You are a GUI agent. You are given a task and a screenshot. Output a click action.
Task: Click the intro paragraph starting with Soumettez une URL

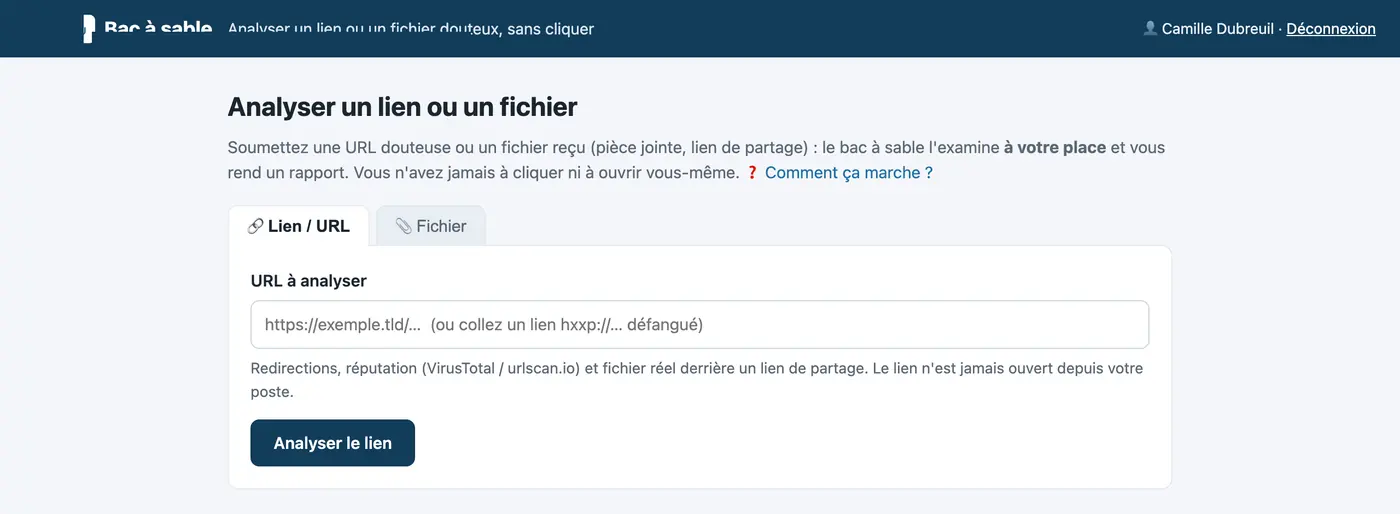click(697, 160)
